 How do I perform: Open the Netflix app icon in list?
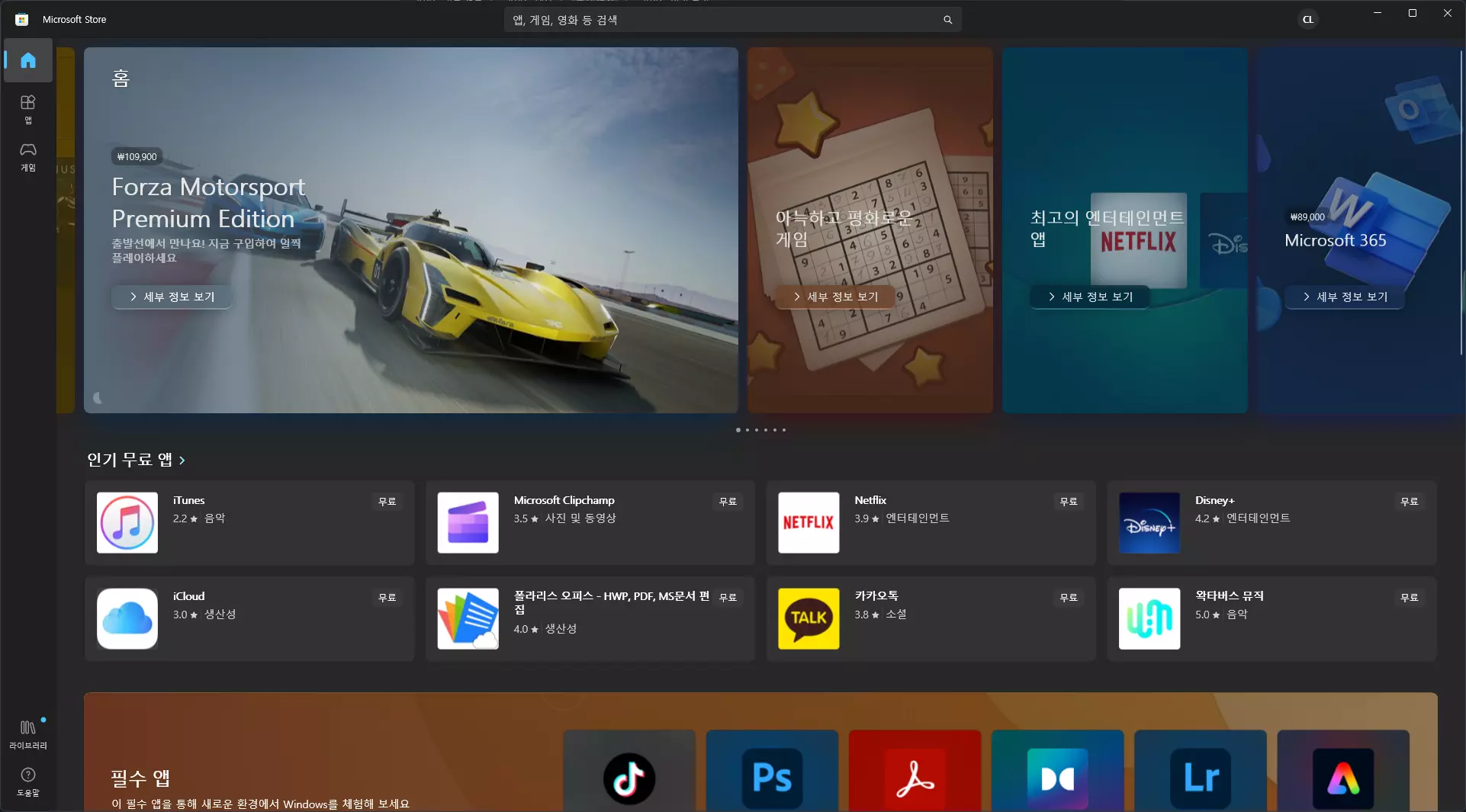tap(809, 522)
